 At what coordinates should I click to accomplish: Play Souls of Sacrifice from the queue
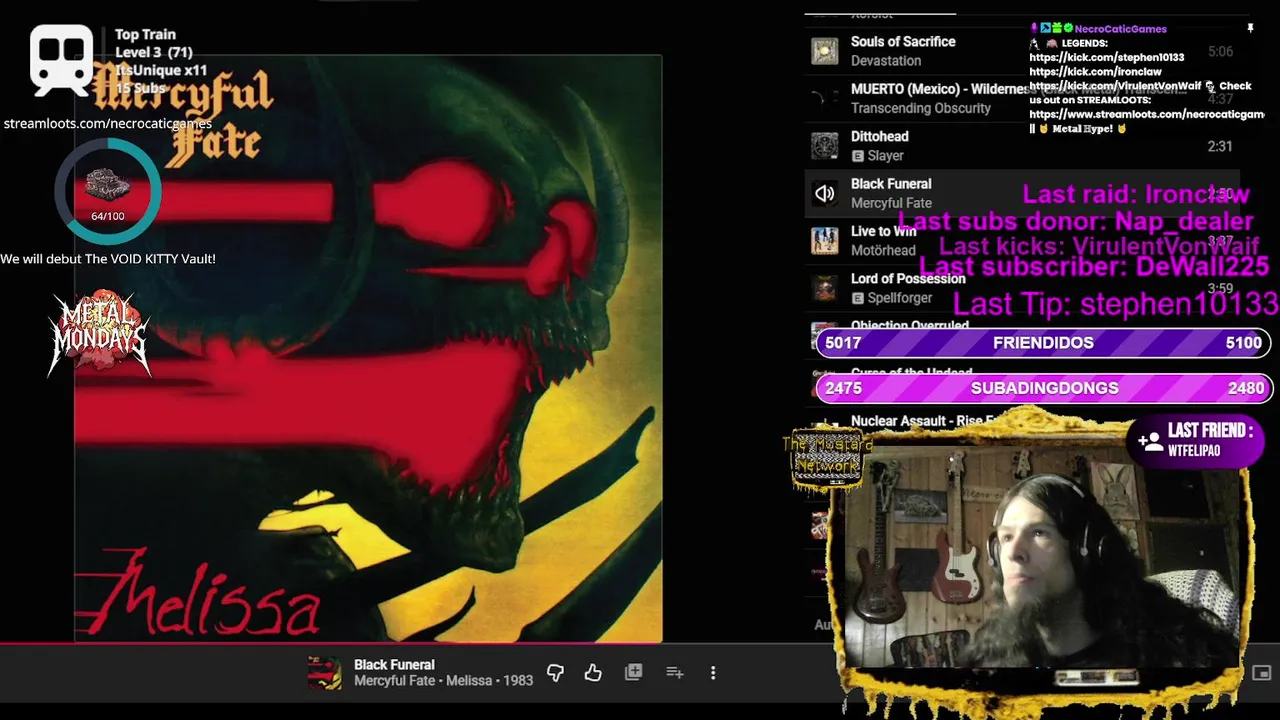point(1022,51)
